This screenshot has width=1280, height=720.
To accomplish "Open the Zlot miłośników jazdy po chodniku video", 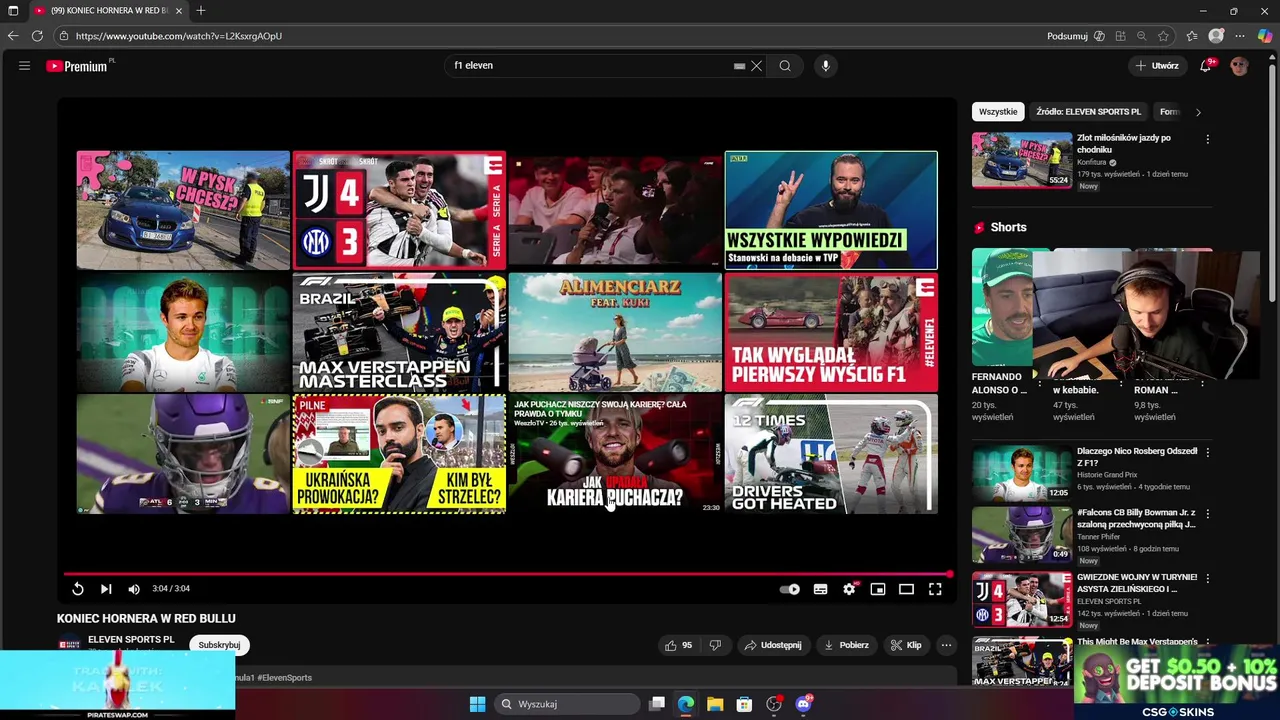I will pyautogui.click(x=1124, y=143).
